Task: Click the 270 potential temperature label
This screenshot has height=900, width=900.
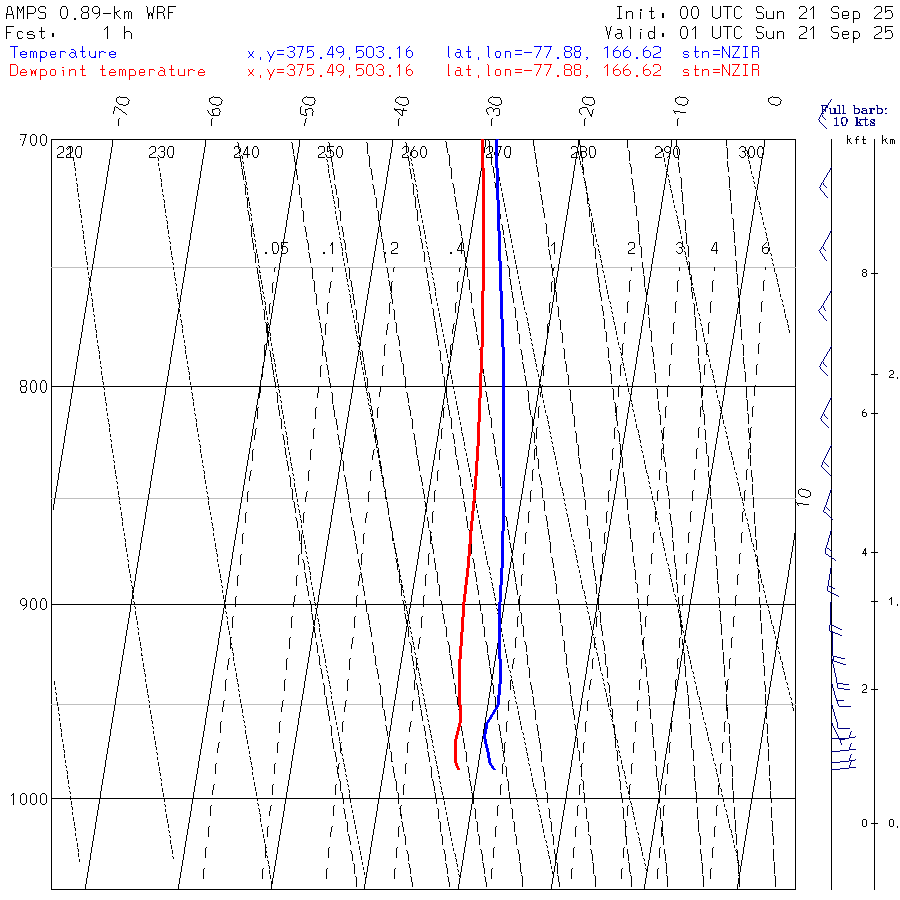Action: pyautogui.click(x=498, y=152)
